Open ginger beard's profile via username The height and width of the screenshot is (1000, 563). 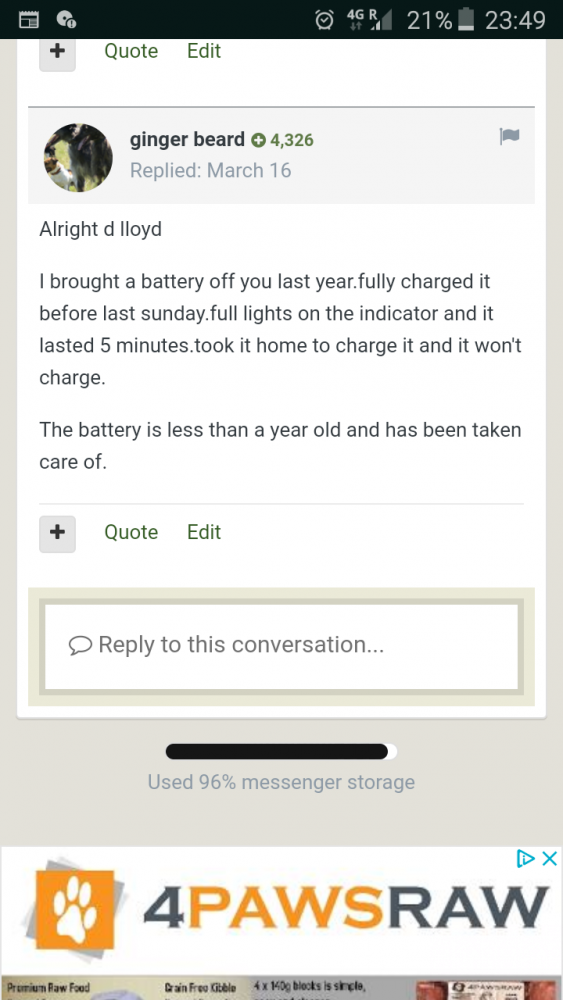pyautogui.click(x=187, y=140)
